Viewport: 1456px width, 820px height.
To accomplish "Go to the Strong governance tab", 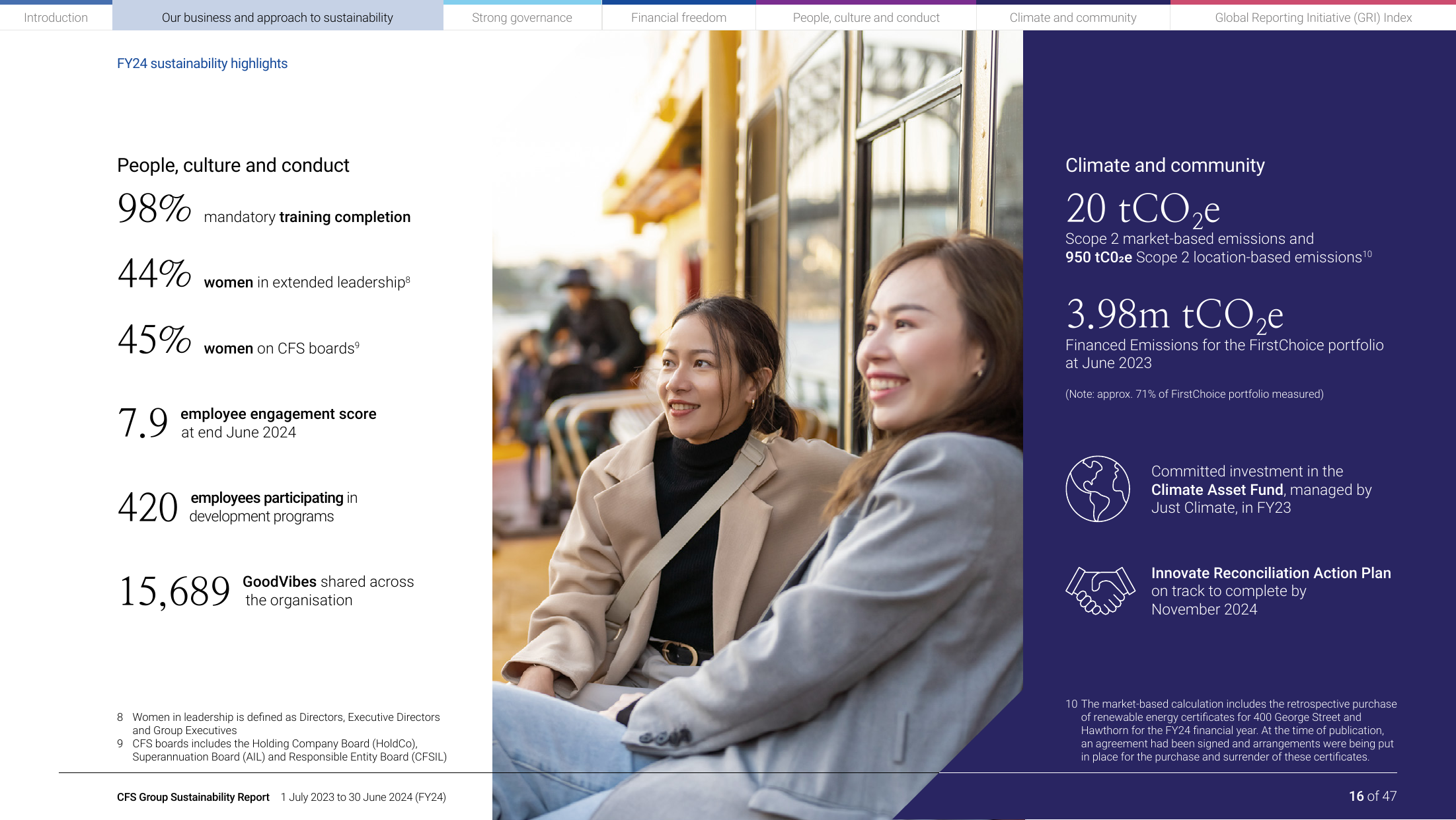I will [x=522, y=17].
